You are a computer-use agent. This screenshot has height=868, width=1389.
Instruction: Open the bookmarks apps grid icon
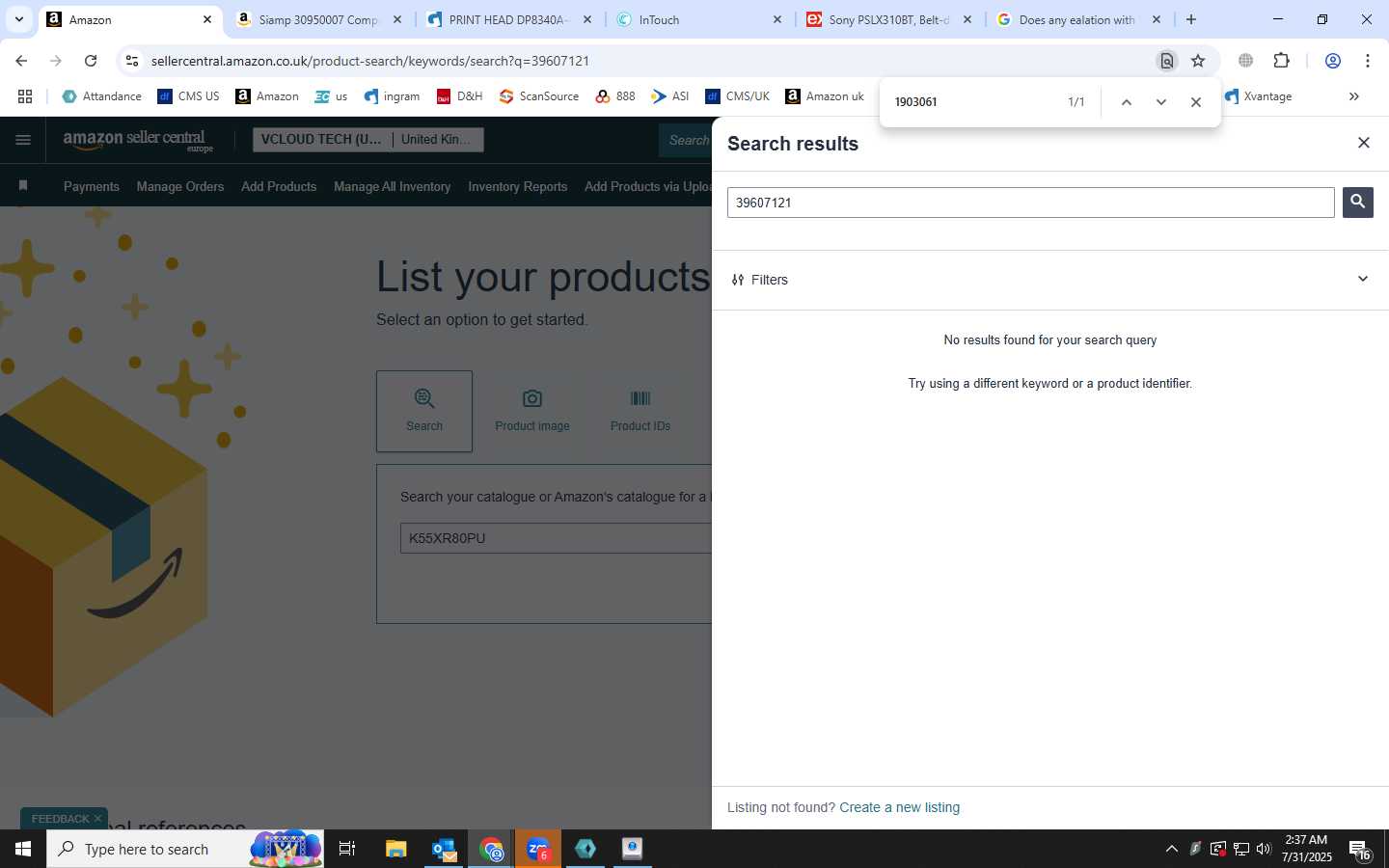coord(25,96)
